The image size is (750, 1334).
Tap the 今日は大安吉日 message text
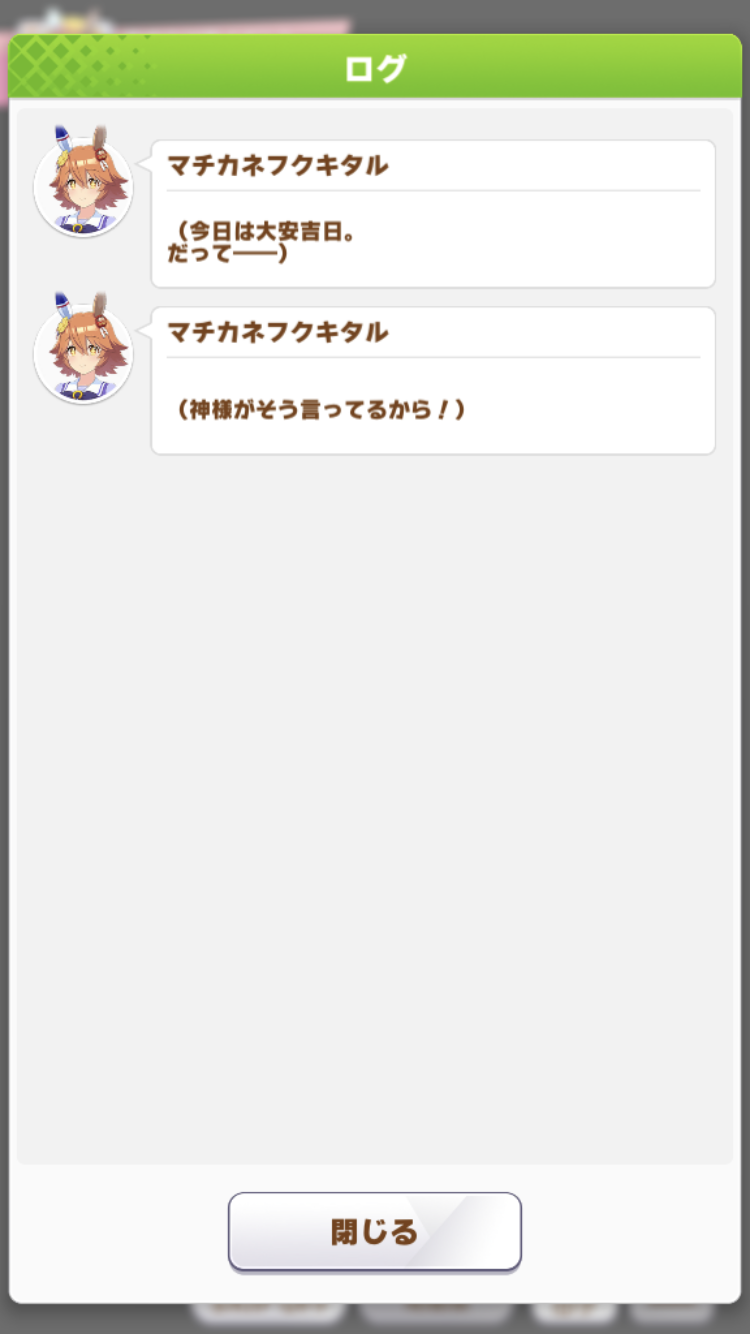point(262,242)
